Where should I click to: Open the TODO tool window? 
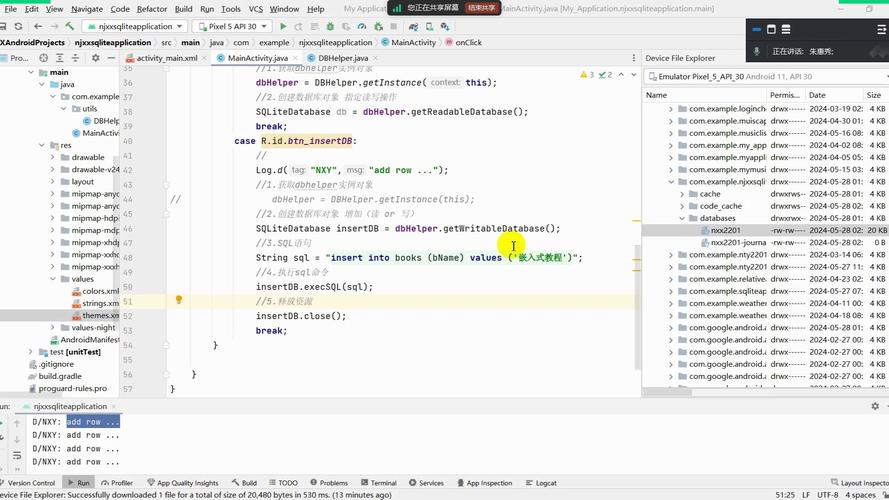[283, 483]
